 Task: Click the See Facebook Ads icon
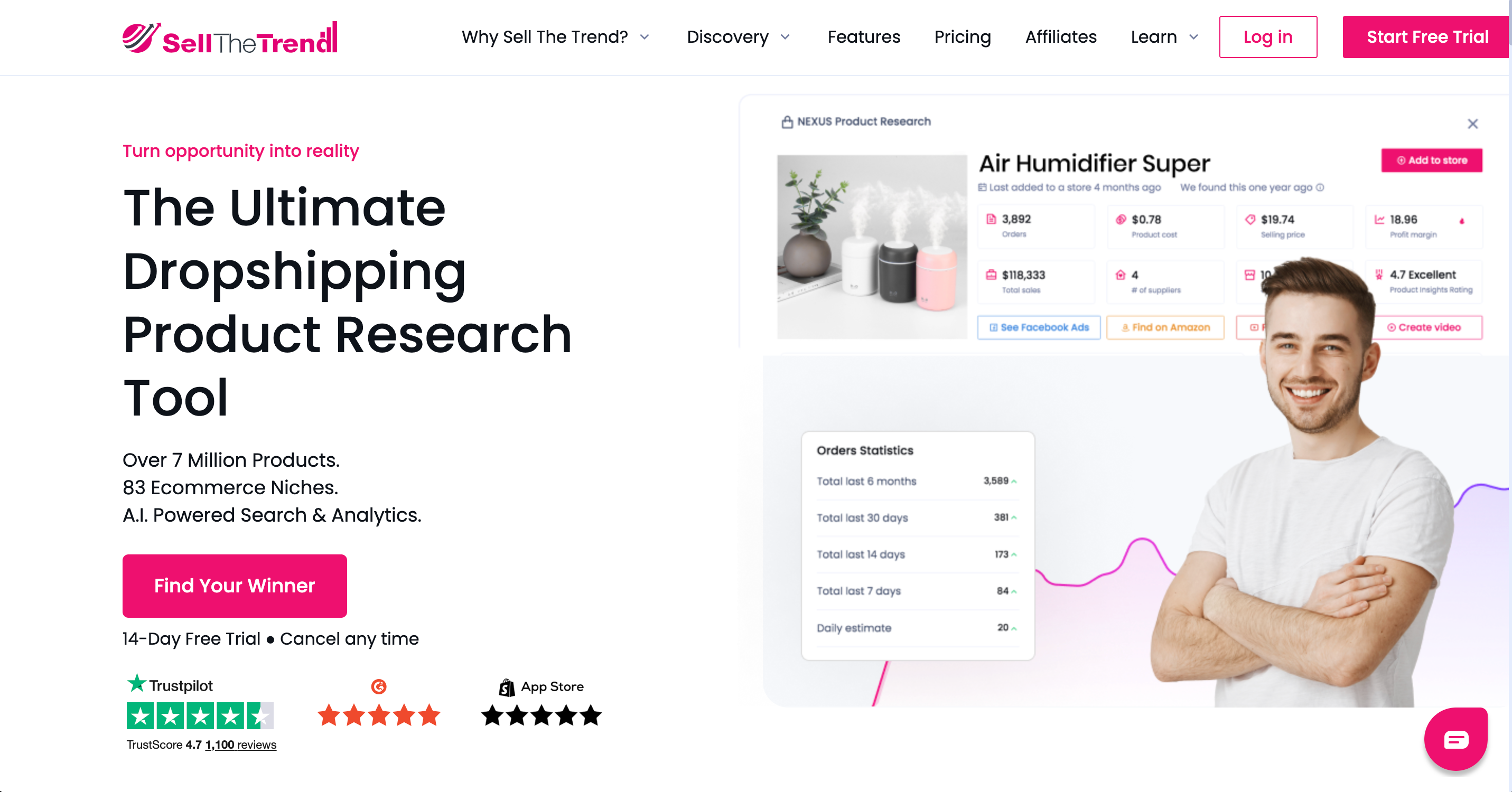pyautogui.click(x=993, y=327)
